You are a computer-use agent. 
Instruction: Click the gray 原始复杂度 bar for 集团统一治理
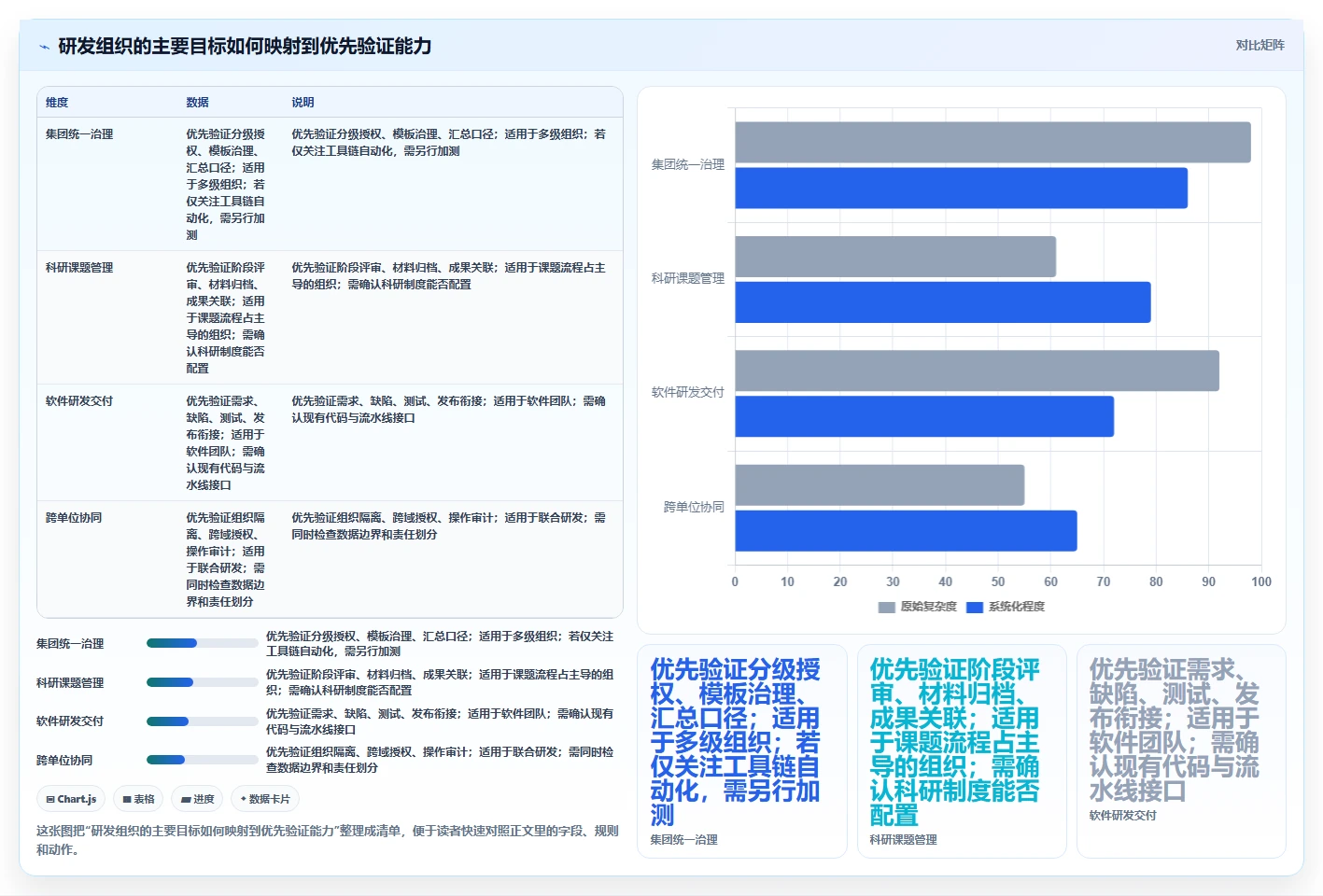point(992,142)
